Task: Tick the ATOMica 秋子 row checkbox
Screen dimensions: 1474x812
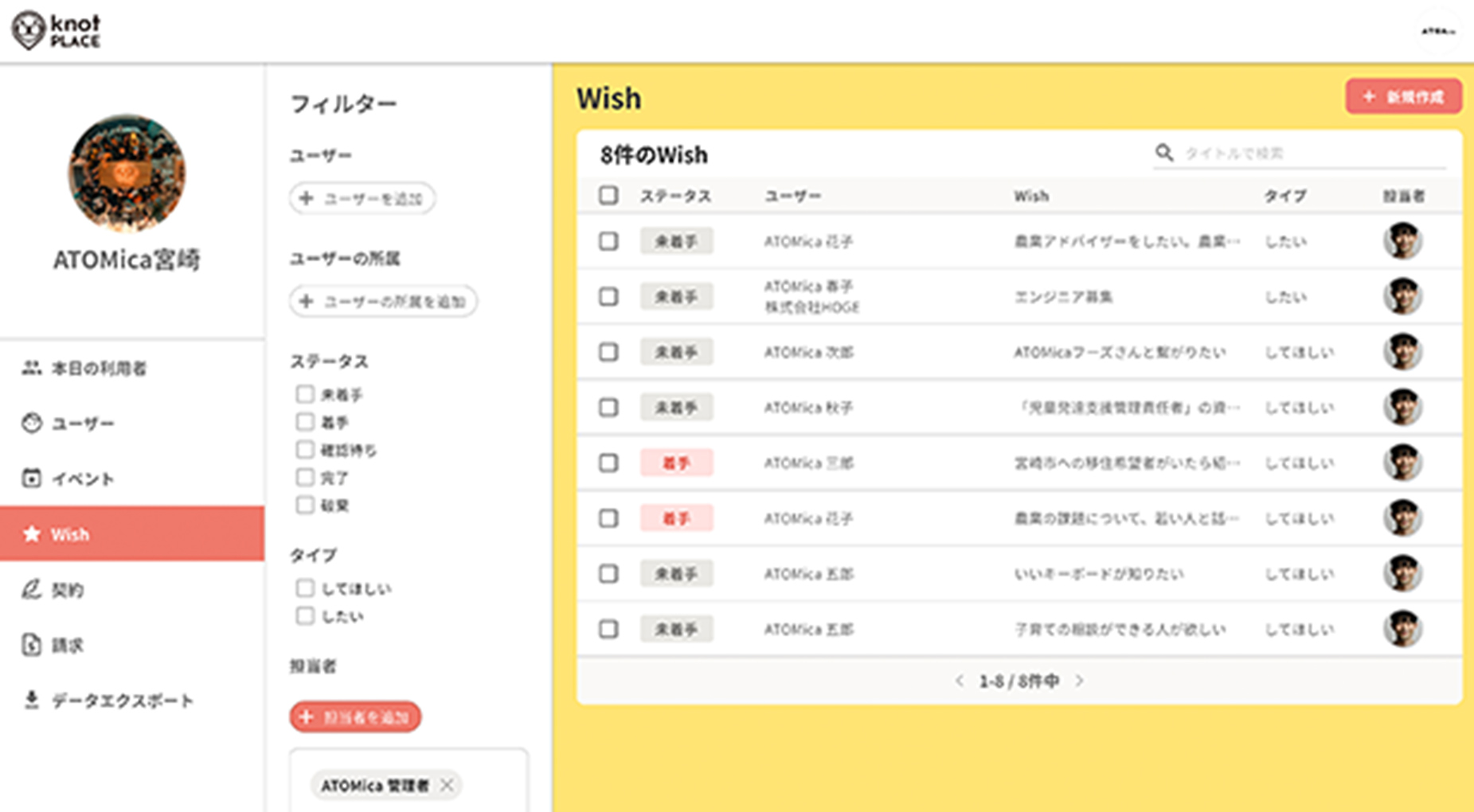Action: pyautogui.click(x=608, y=408)
